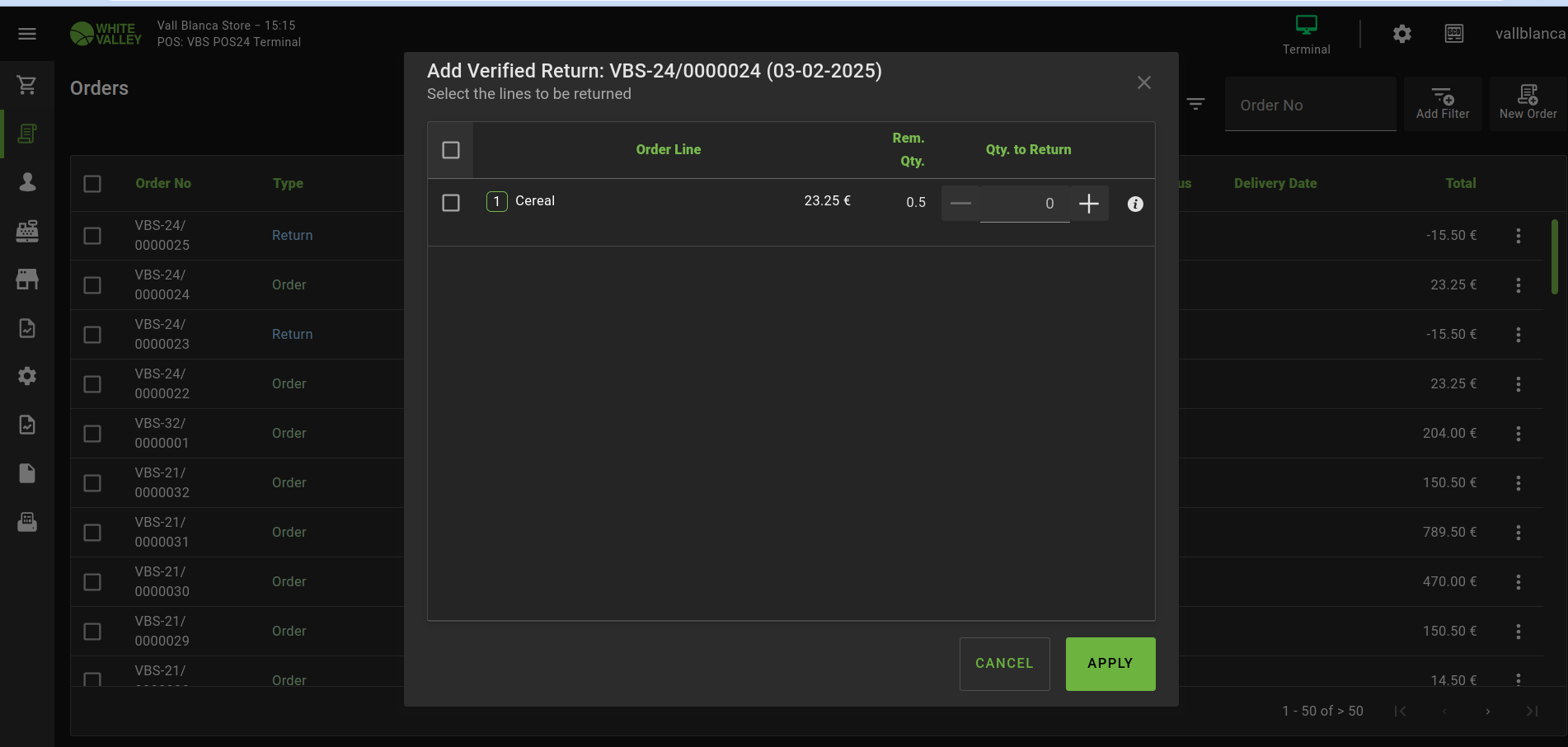Check the VBS-24/0000024 row checkbox
The width and height of the screenshot is (1568, 747).
click(x=92, y=285)
